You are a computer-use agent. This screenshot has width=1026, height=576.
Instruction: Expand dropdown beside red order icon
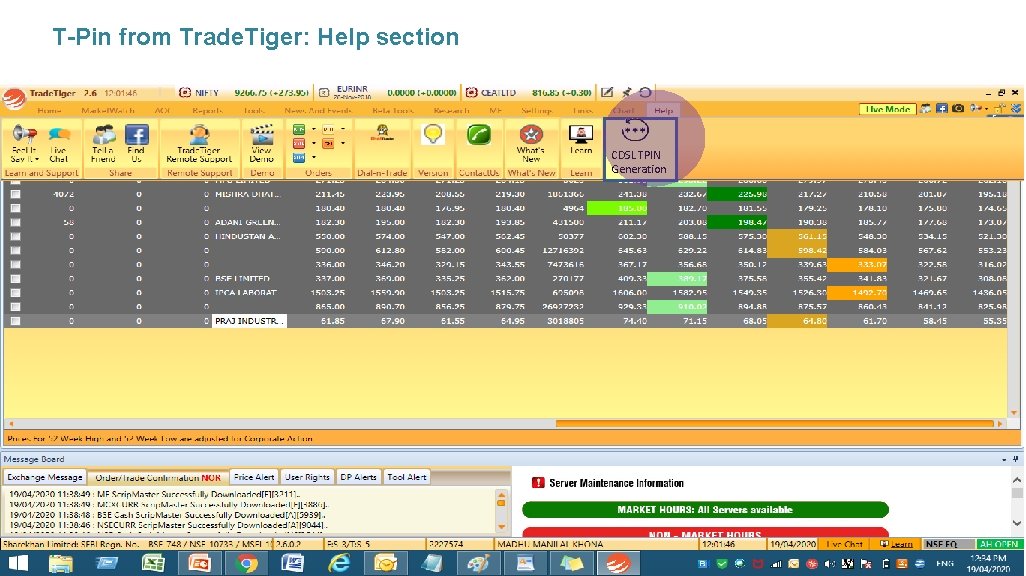[x=313, y=143]
